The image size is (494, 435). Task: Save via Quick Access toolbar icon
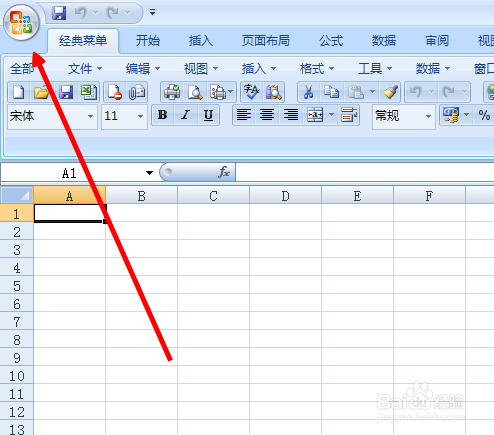[x=59, y=13]
